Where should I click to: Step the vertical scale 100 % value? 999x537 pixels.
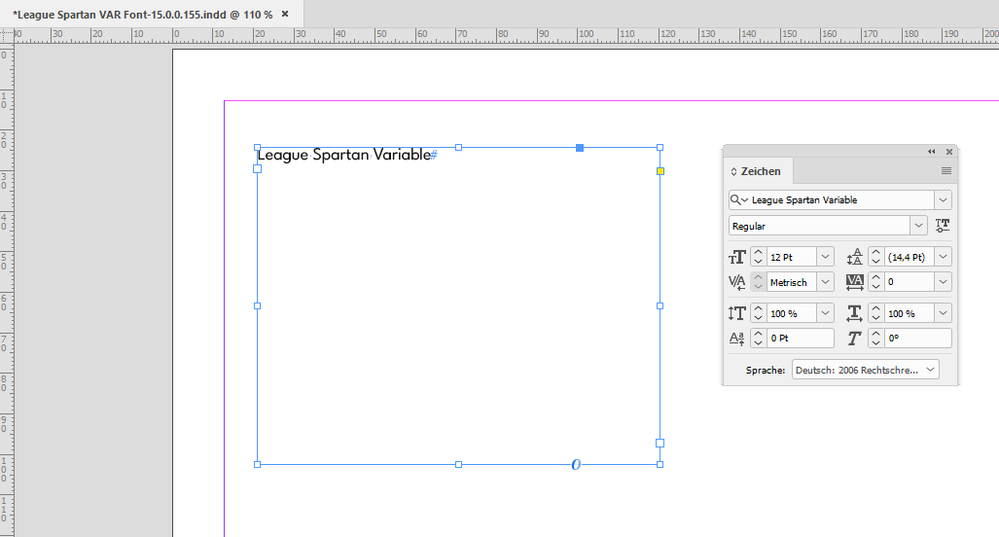pos(758,313)
